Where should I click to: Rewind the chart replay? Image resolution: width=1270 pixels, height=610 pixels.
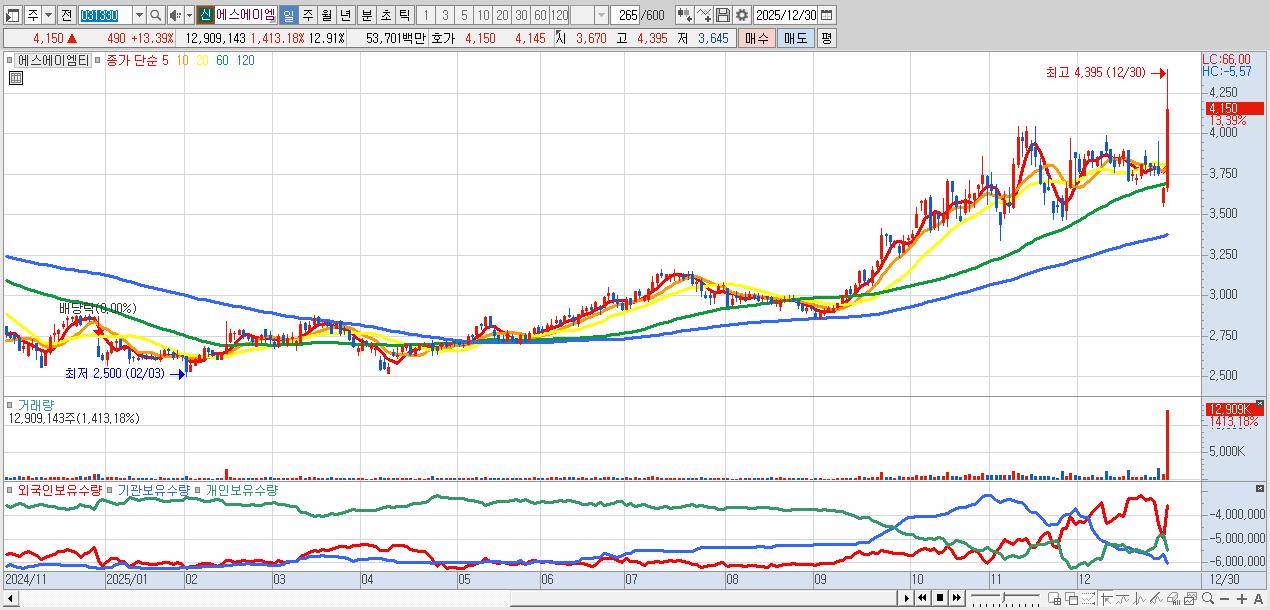click(922, 598)
